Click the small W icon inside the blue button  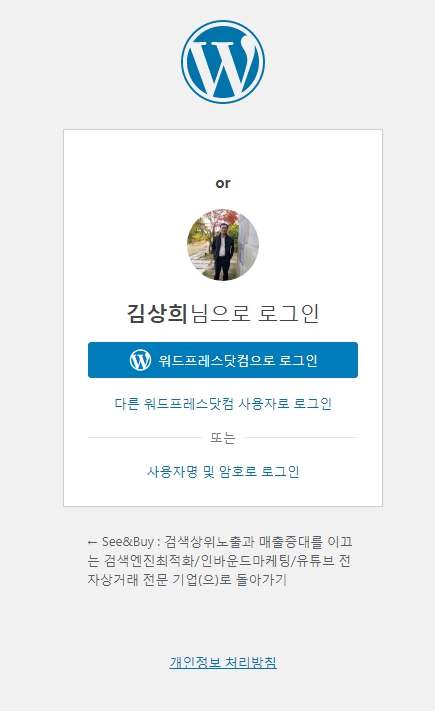(140, 360)
